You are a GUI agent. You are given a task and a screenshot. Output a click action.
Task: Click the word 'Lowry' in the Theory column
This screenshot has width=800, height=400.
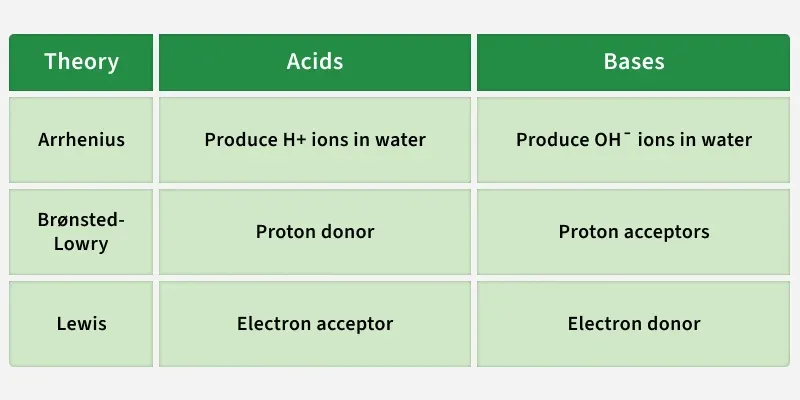(81, 243)
